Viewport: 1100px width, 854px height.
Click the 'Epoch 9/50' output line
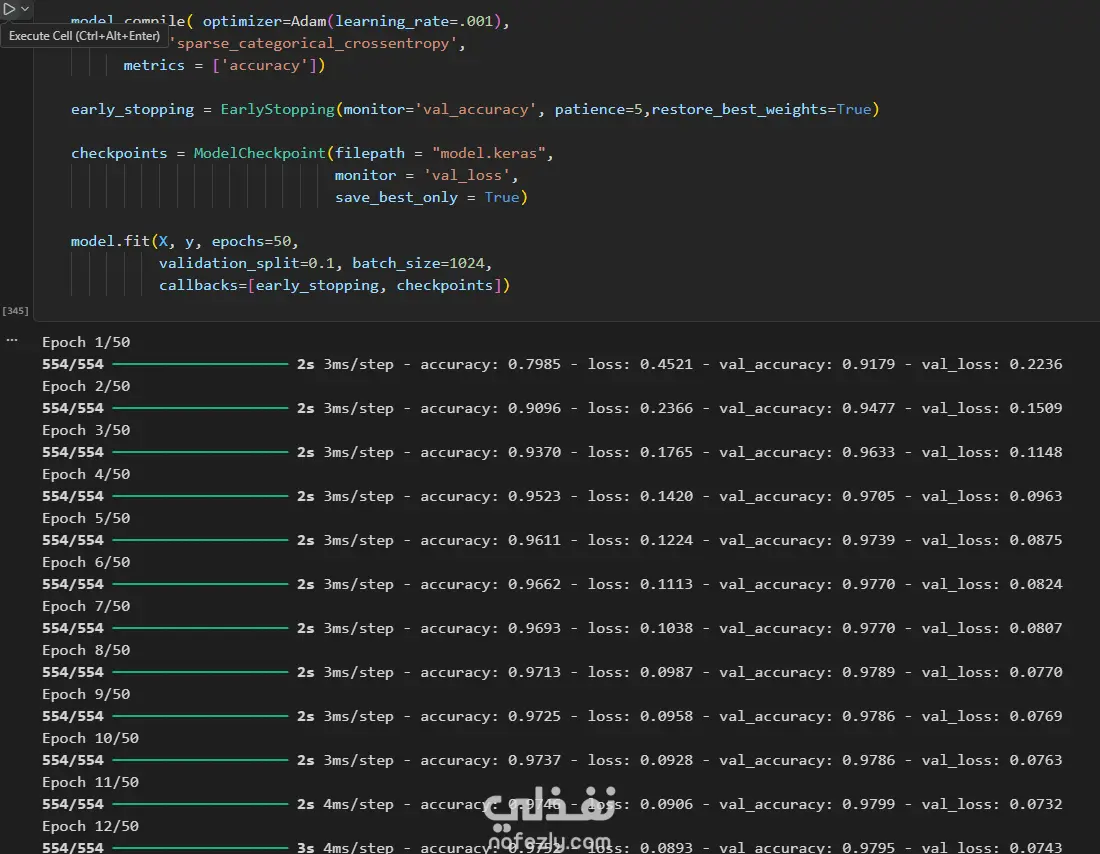click(86, 695)
